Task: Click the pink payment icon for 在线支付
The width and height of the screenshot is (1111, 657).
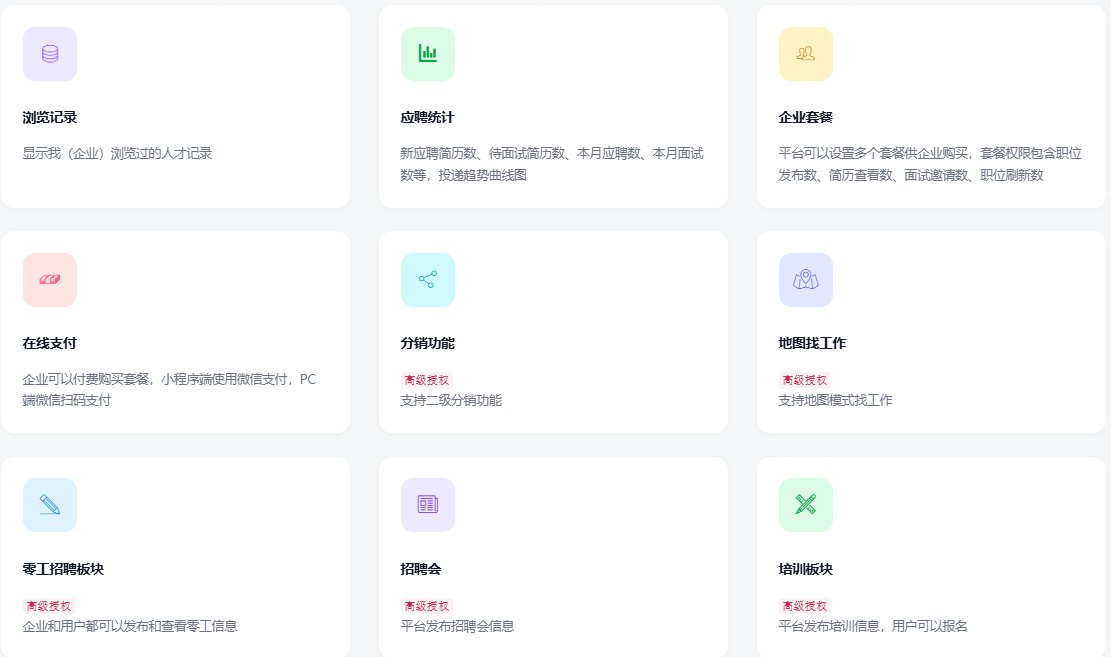Action: (50, 280)
